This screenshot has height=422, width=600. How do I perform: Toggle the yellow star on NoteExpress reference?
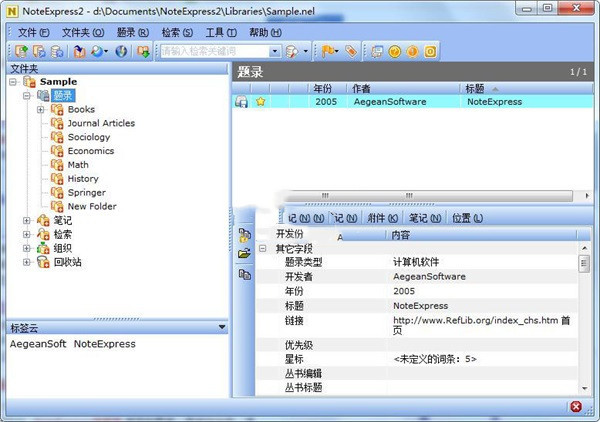coord(261,102)
